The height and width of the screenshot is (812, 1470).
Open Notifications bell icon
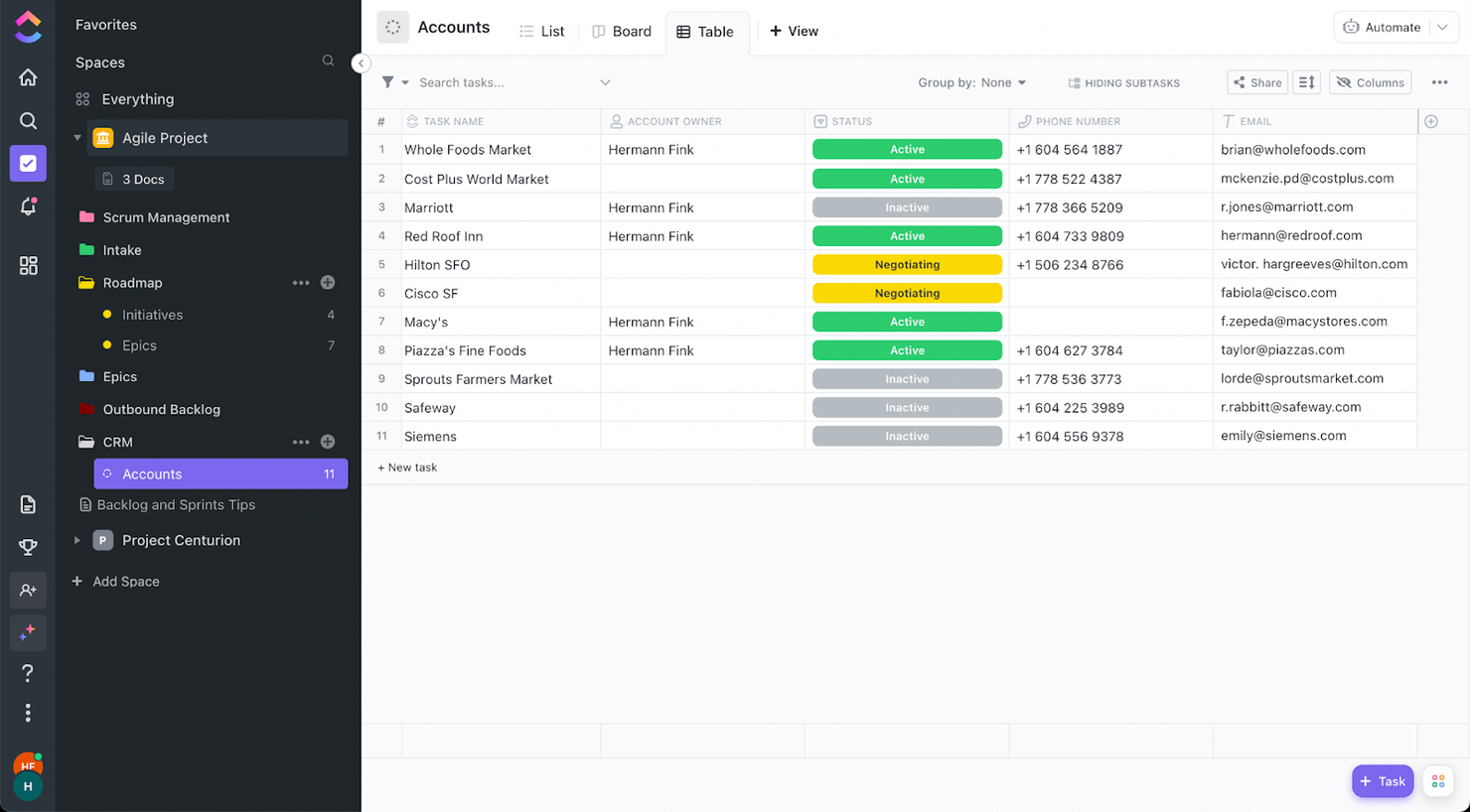28,206
